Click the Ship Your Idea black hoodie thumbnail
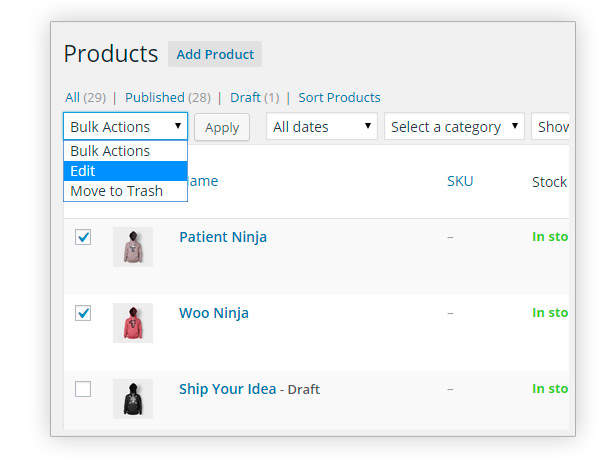Screen dimensions: 600x462 132,398
